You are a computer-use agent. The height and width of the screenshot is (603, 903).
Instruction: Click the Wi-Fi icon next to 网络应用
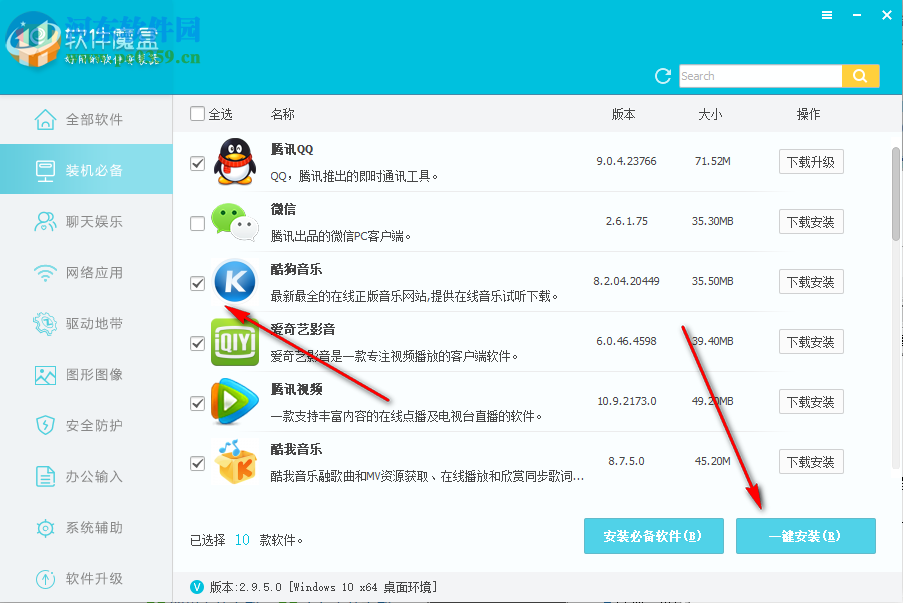[x=45, y=273]
